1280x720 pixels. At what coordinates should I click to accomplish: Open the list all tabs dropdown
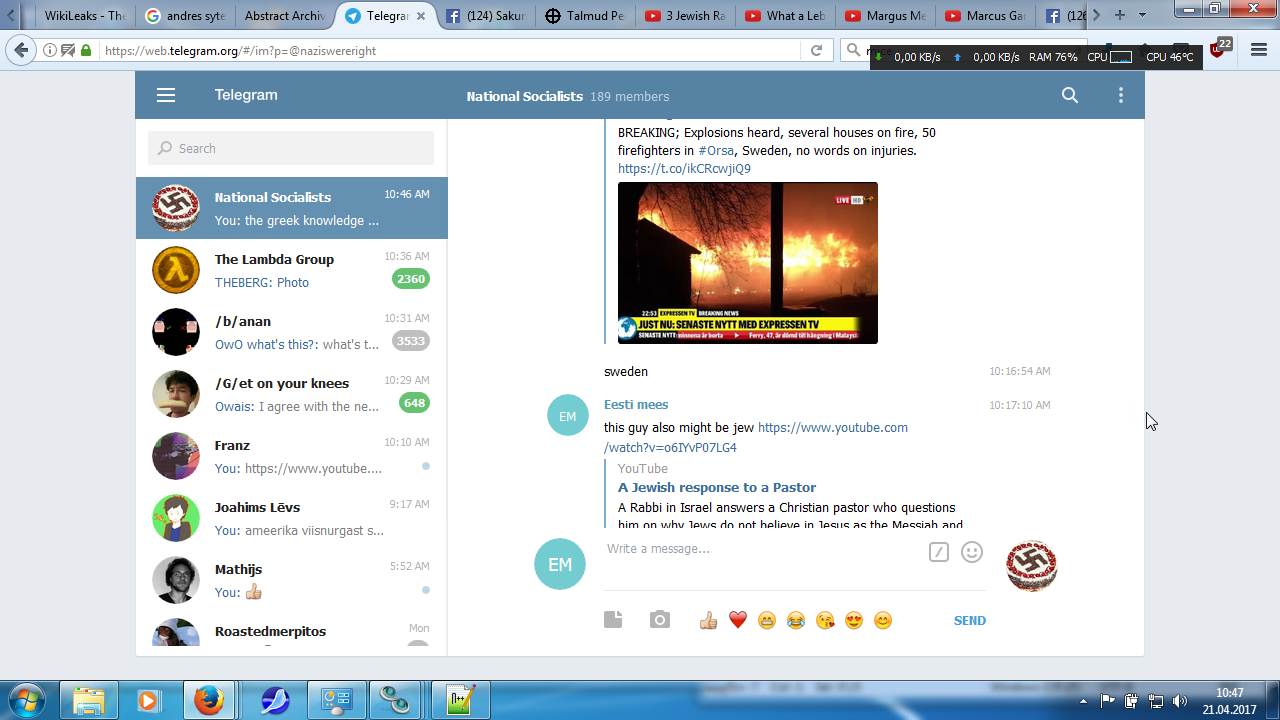click(1142, 15)
